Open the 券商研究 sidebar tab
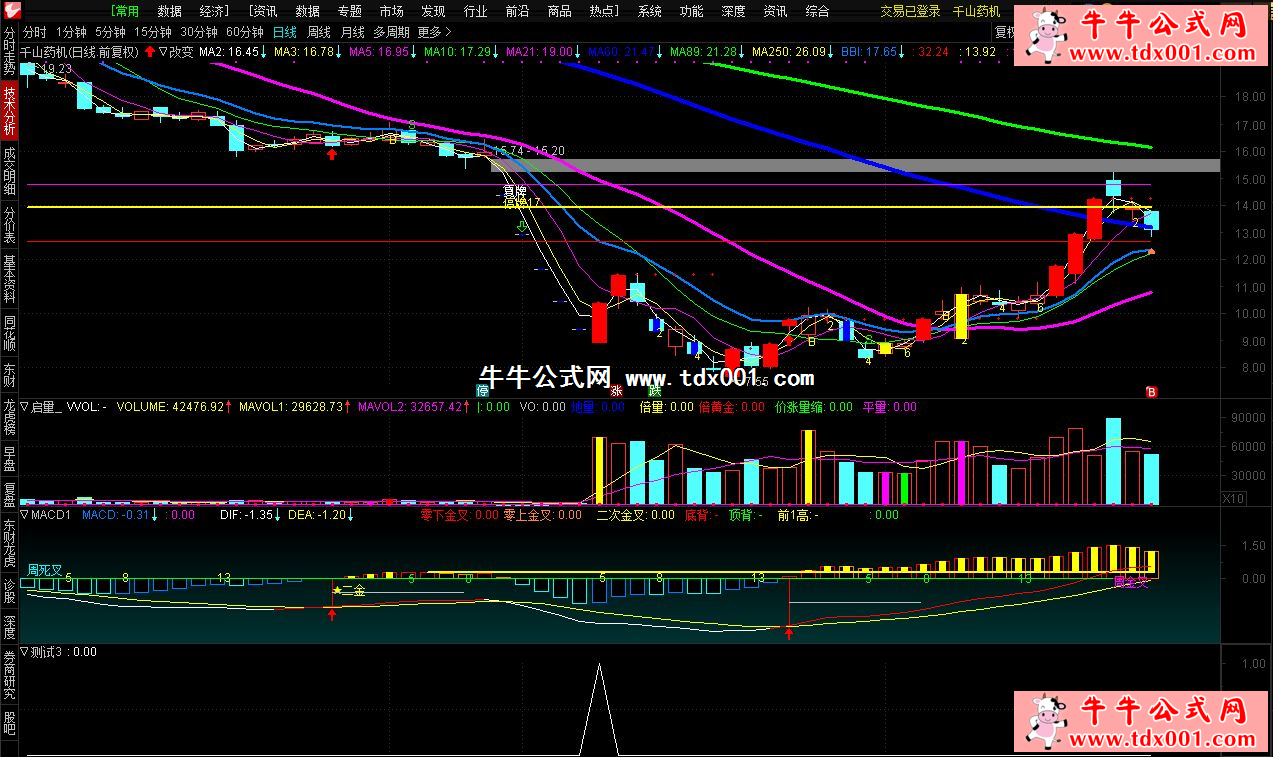Image resolution: width=1273 pixels, height=757 pixels. [x=10, y=675]
